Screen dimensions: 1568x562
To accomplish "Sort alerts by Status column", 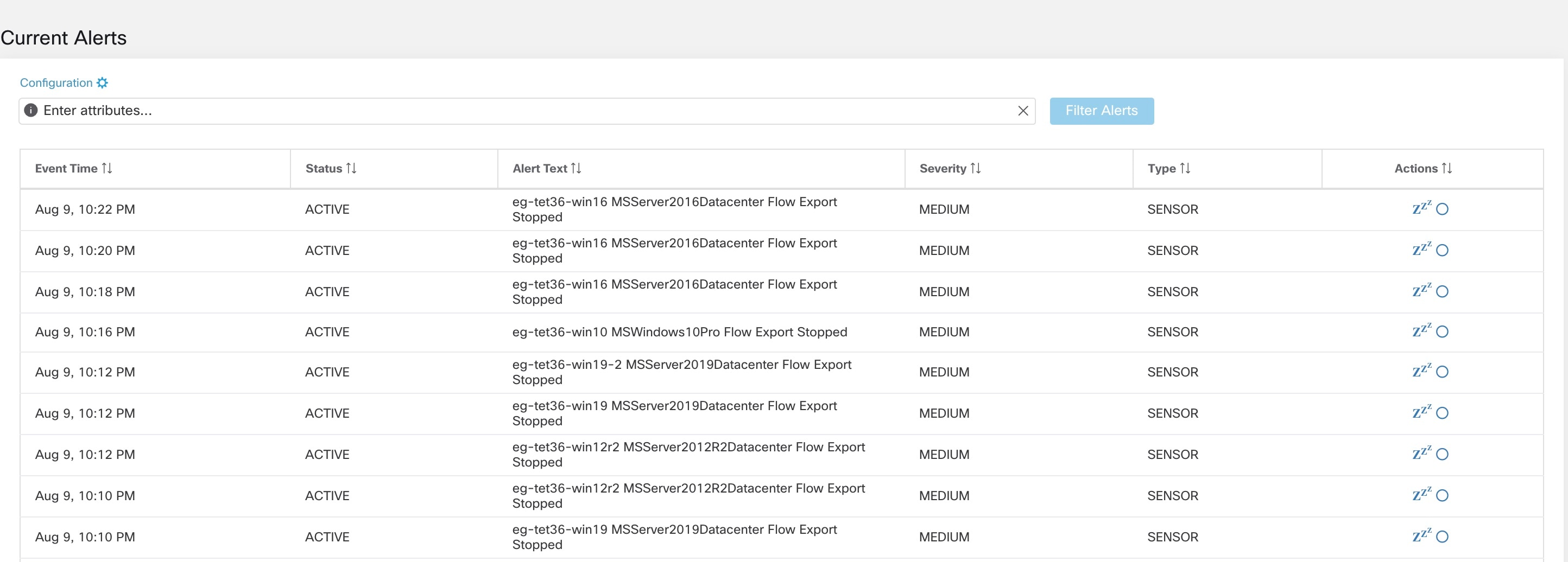I will (x=351, y=169).
